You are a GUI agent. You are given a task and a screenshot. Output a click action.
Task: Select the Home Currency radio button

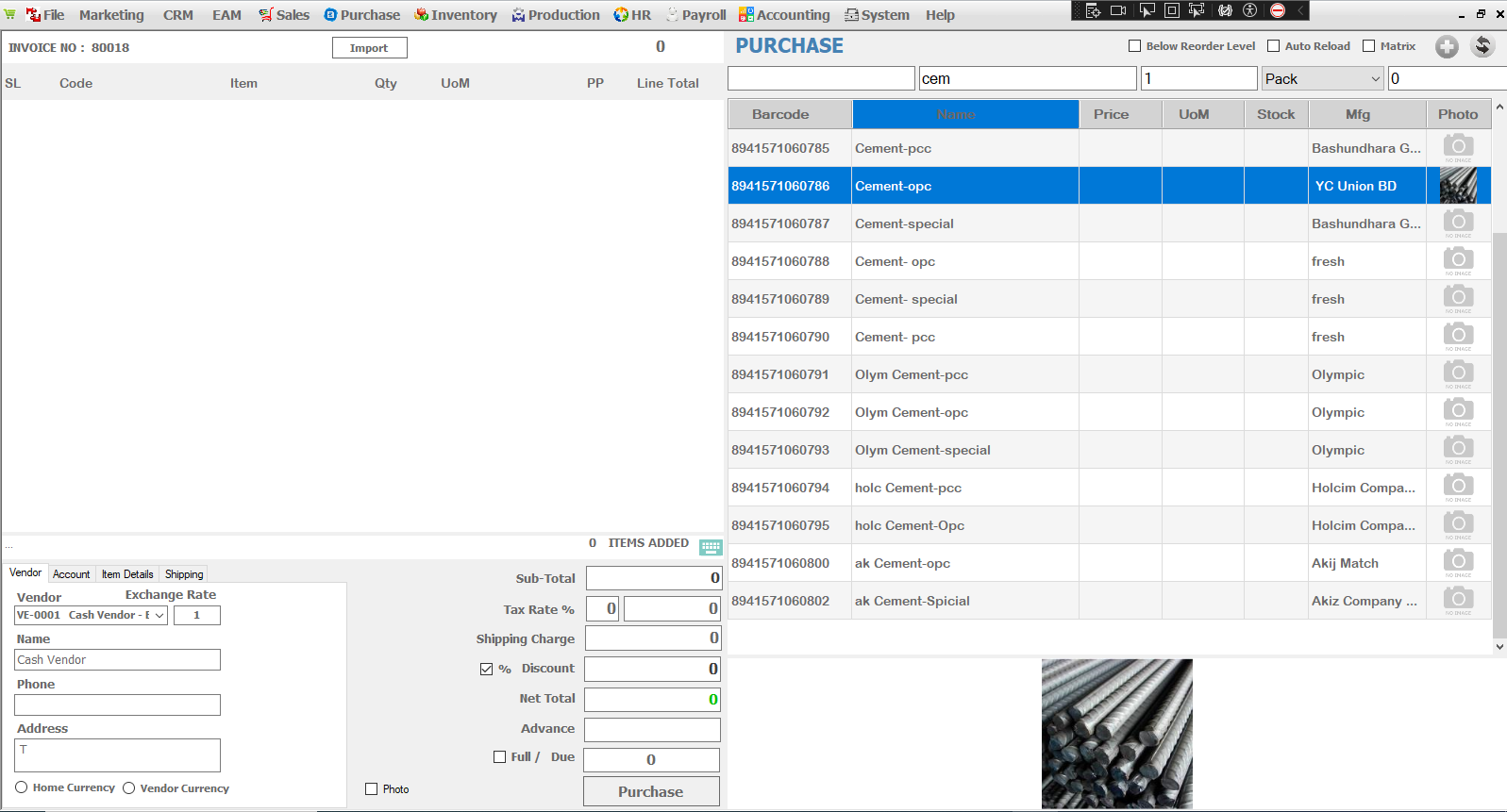coord(22,787)
